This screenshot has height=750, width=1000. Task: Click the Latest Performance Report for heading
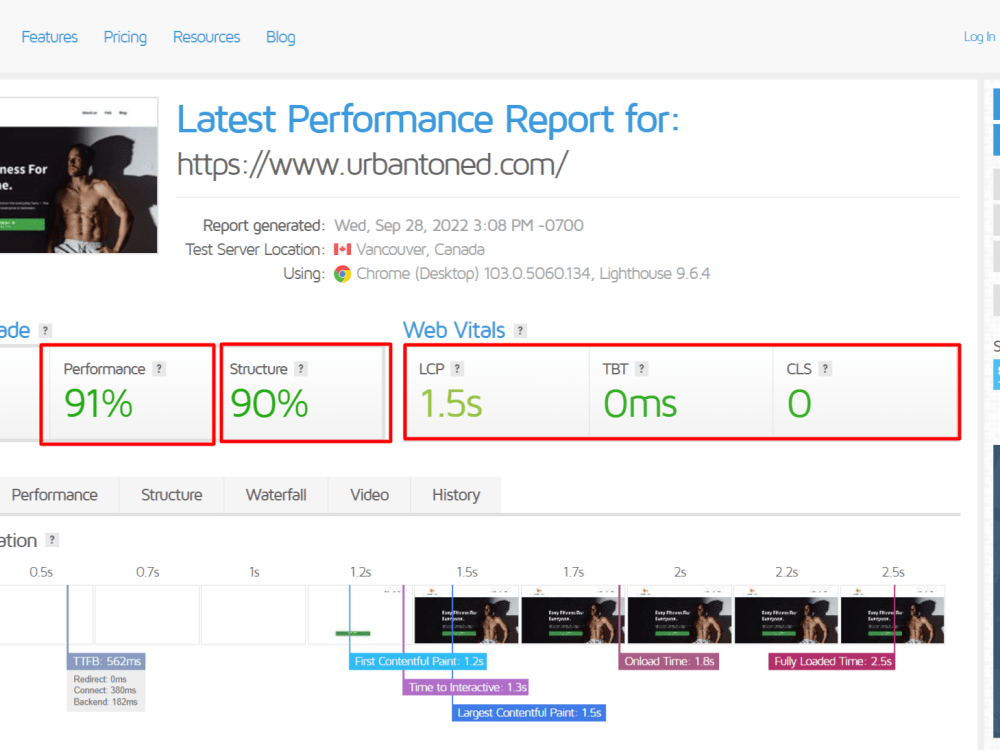click(x=428, y=119)
